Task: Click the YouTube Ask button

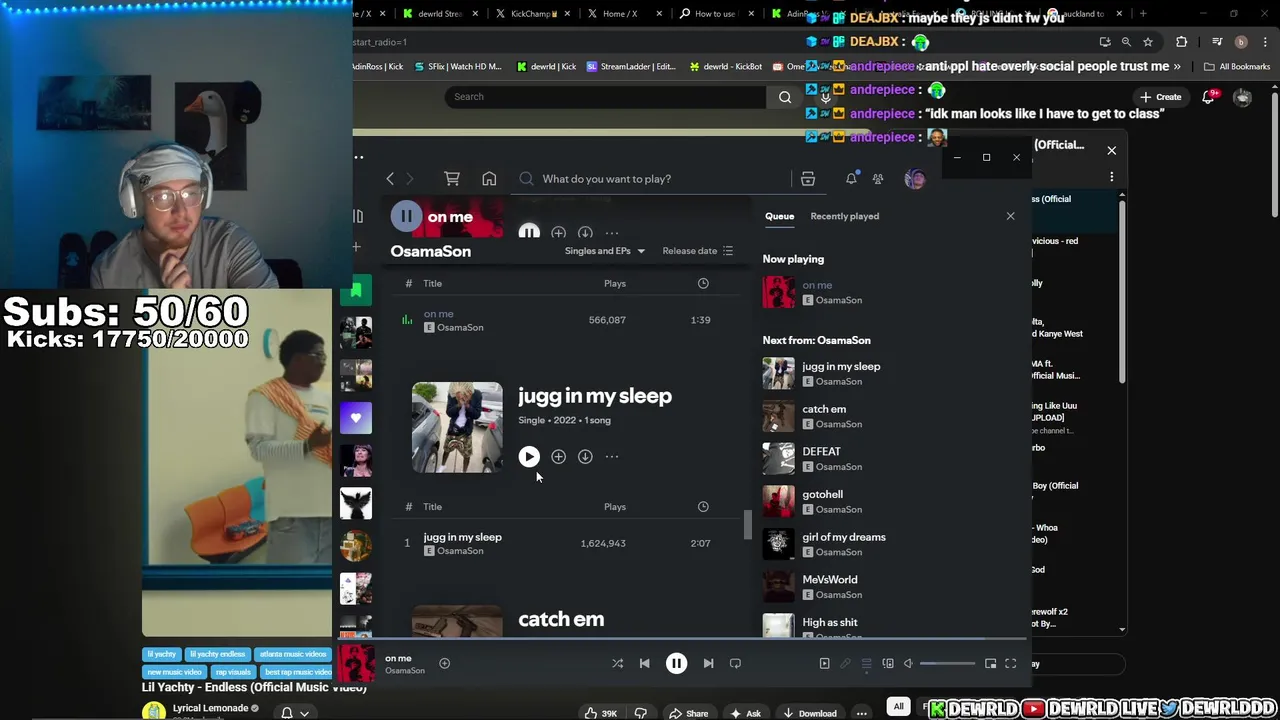Action: tap(746, 713)
